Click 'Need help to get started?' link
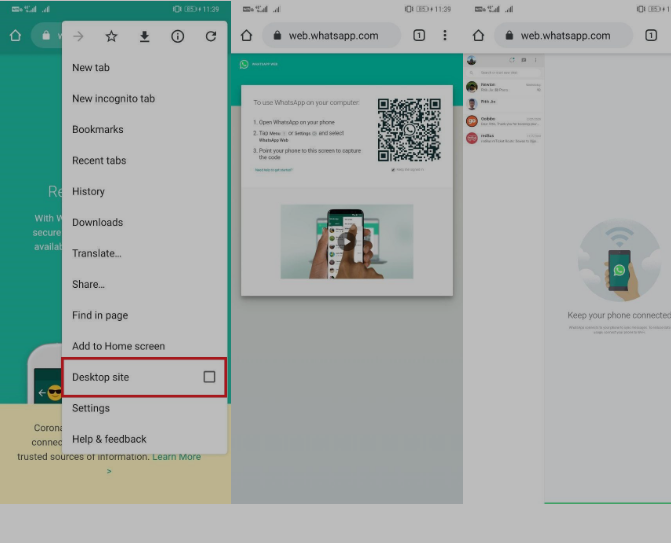The image size is (671, 543). tap(273, 170)
